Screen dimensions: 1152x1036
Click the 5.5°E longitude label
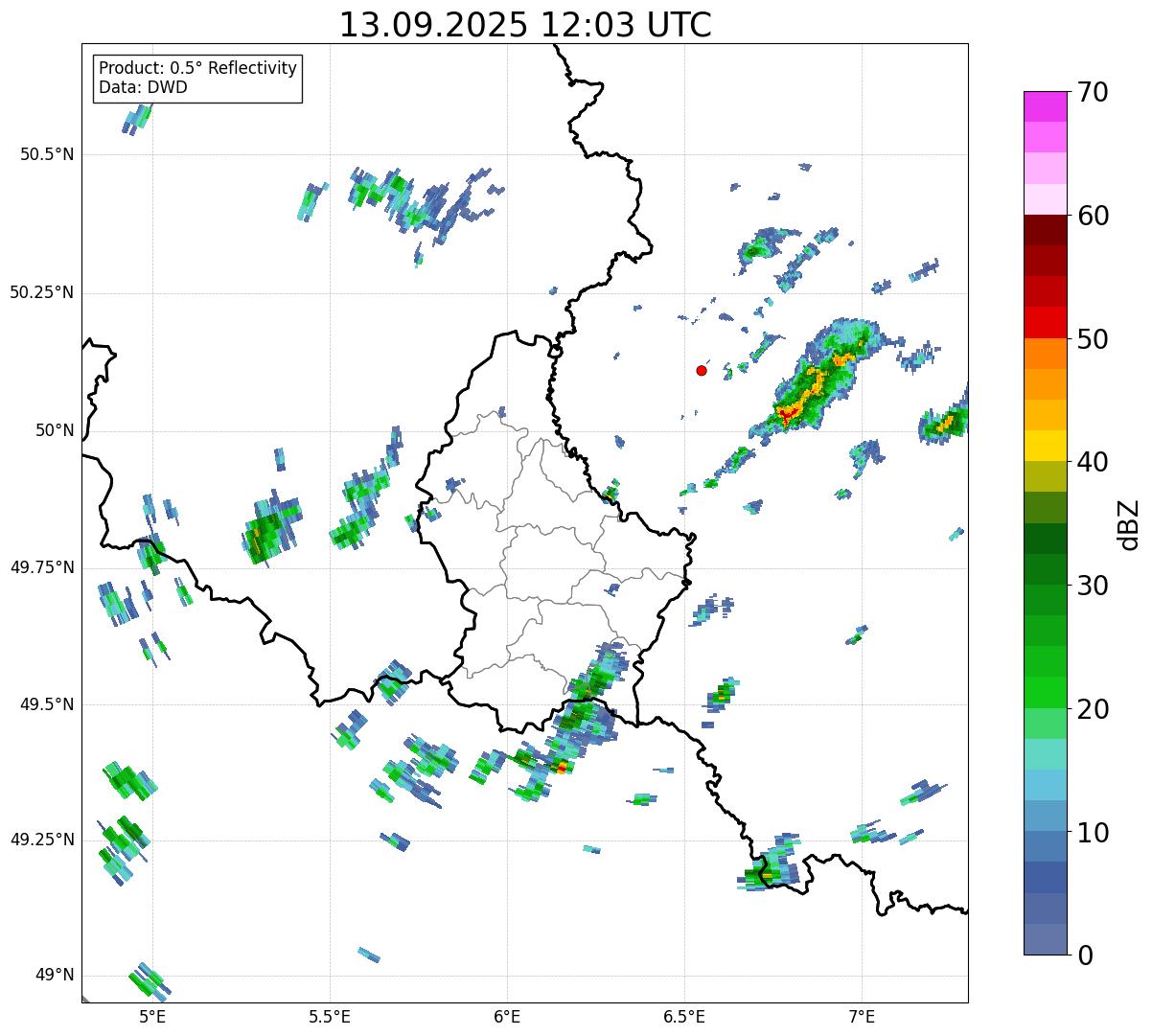(330, 1016)
